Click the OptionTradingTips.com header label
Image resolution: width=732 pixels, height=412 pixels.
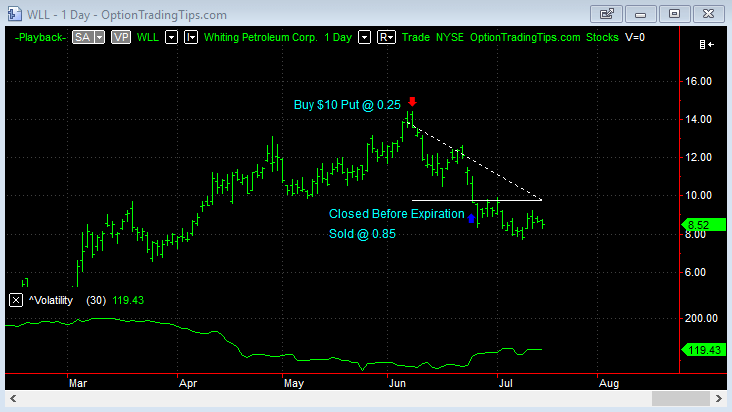525,37
